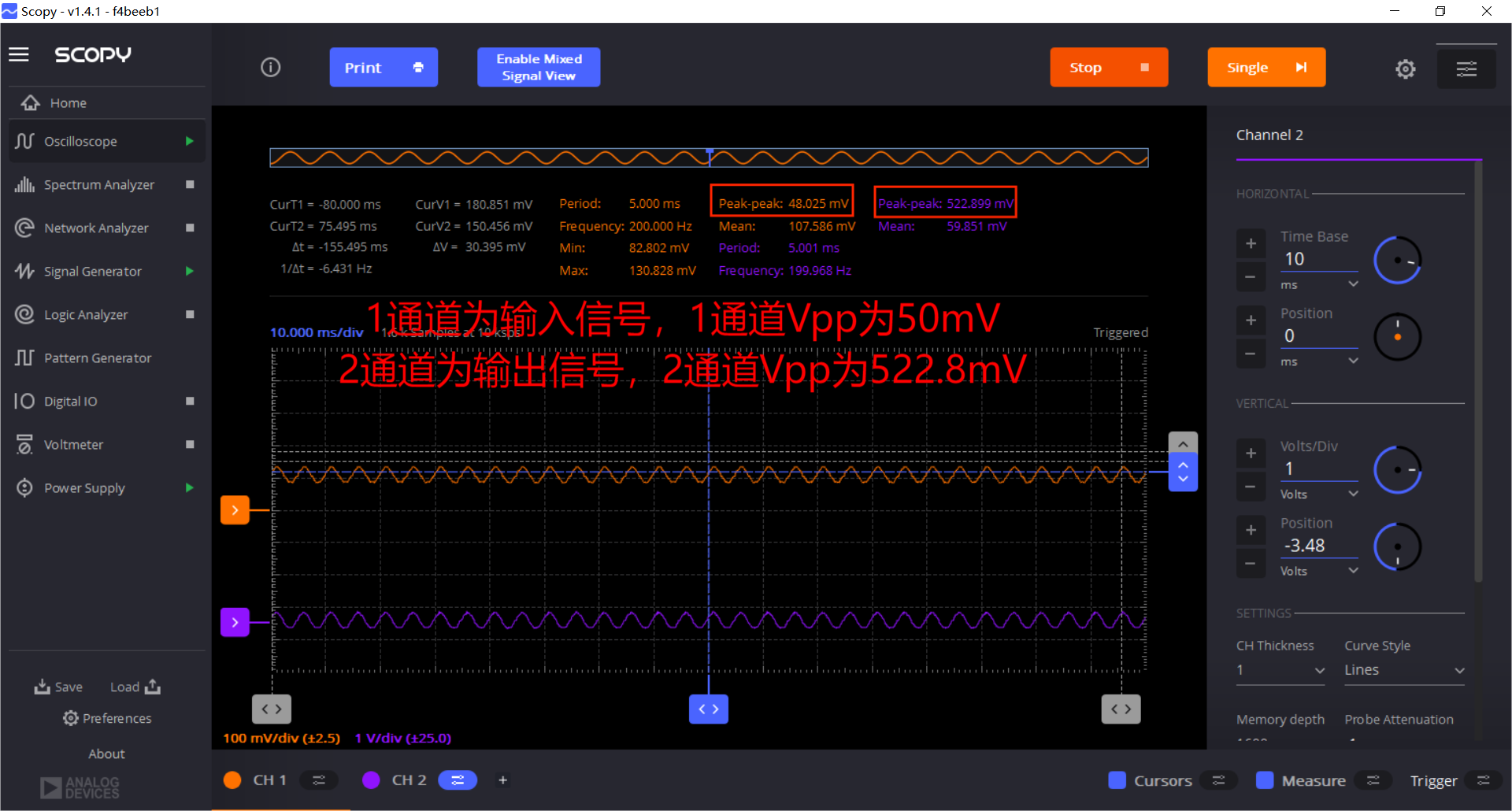Toggle Power Supply run button

tap(189, 487)
